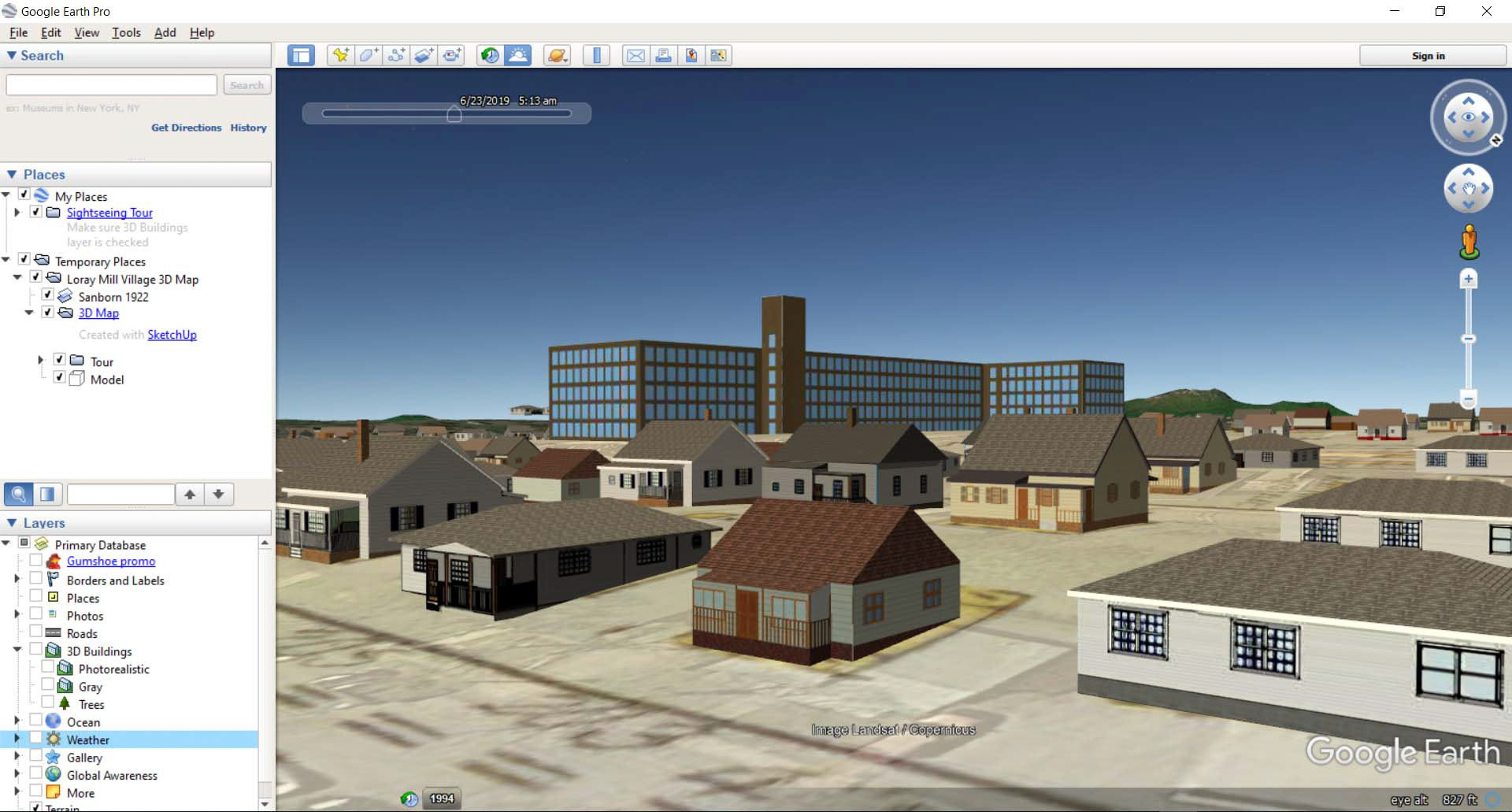
Task: Click the time-of-day slider handle
Action: coord(454,114)
